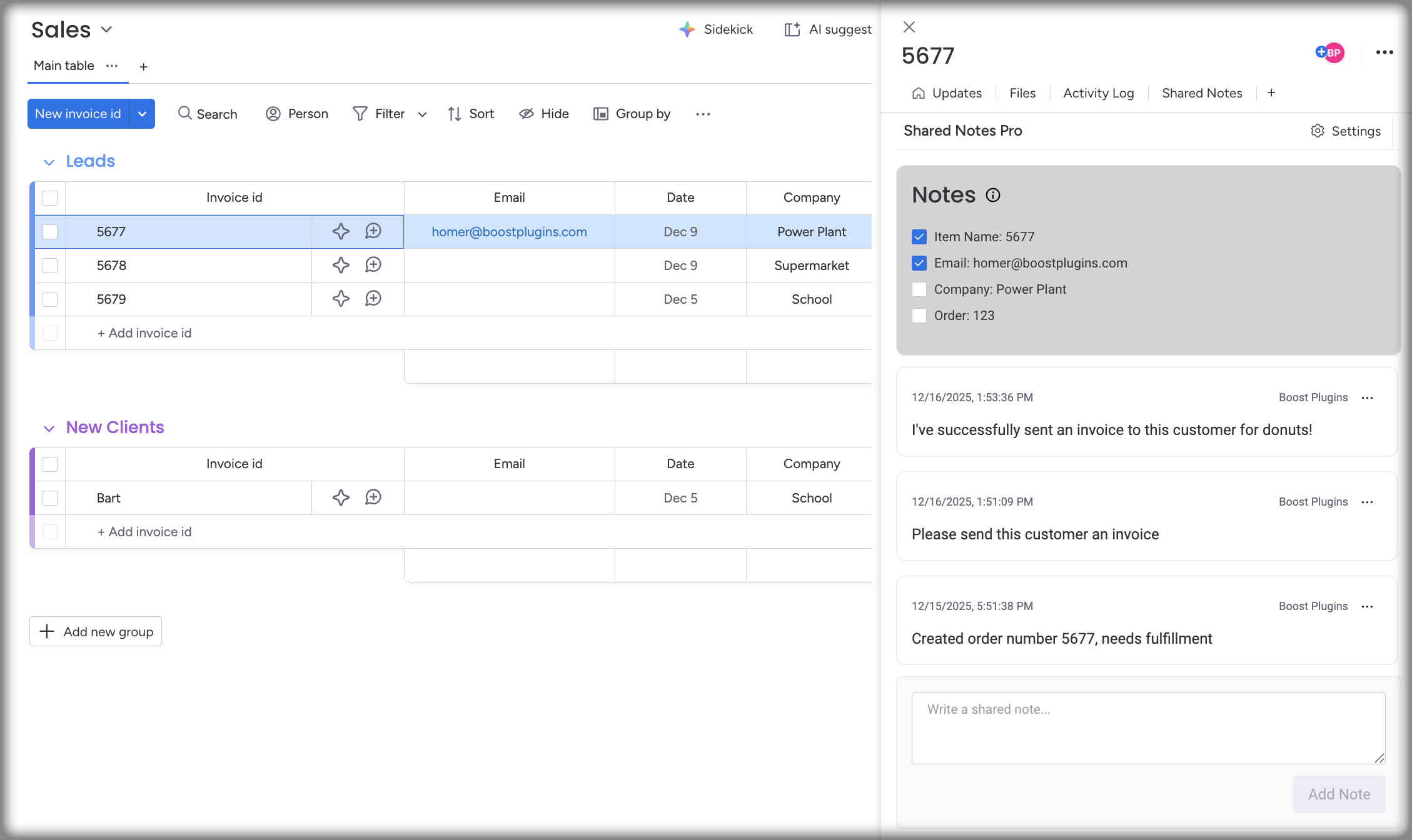
Task: Click the Notes info icon
Action: (993, 195)
